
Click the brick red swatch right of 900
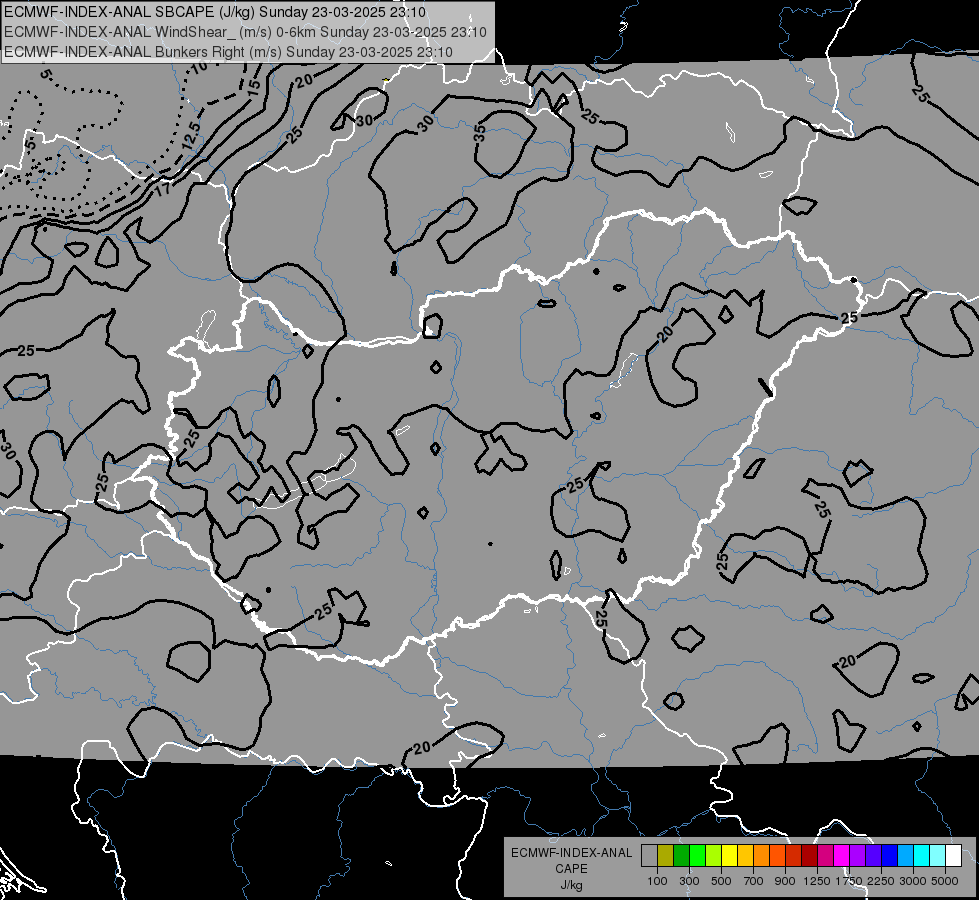tap(794, 856)
